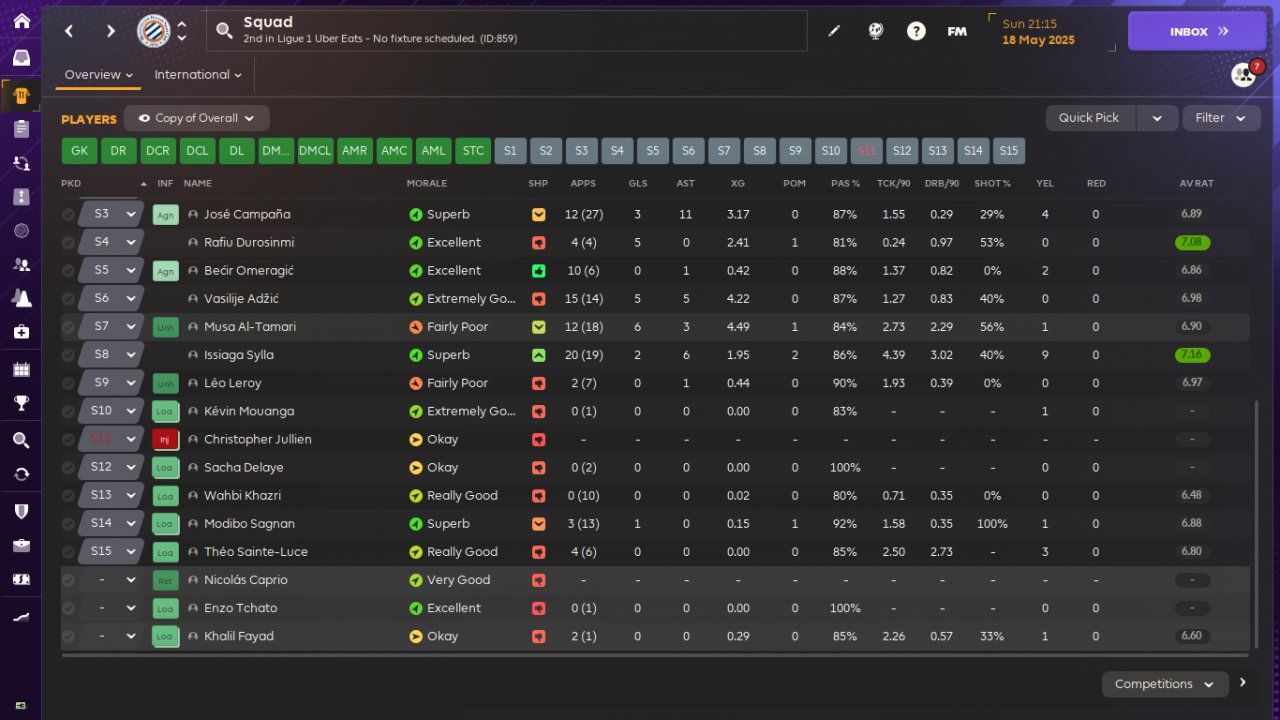
Task: Open the social feed icon with badge 7
Action: (1243, 74)
